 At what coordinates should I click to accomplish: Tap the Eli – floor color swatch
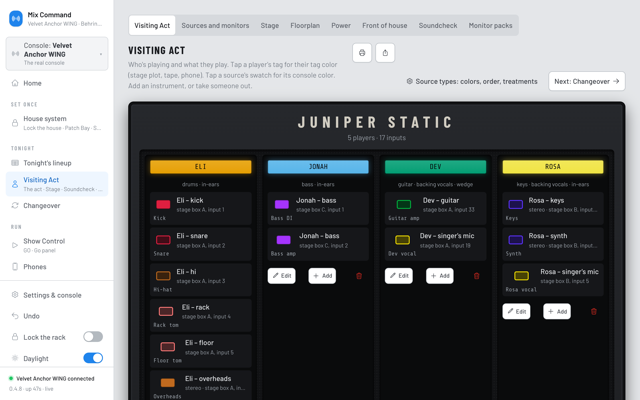[x=167, y=347]
